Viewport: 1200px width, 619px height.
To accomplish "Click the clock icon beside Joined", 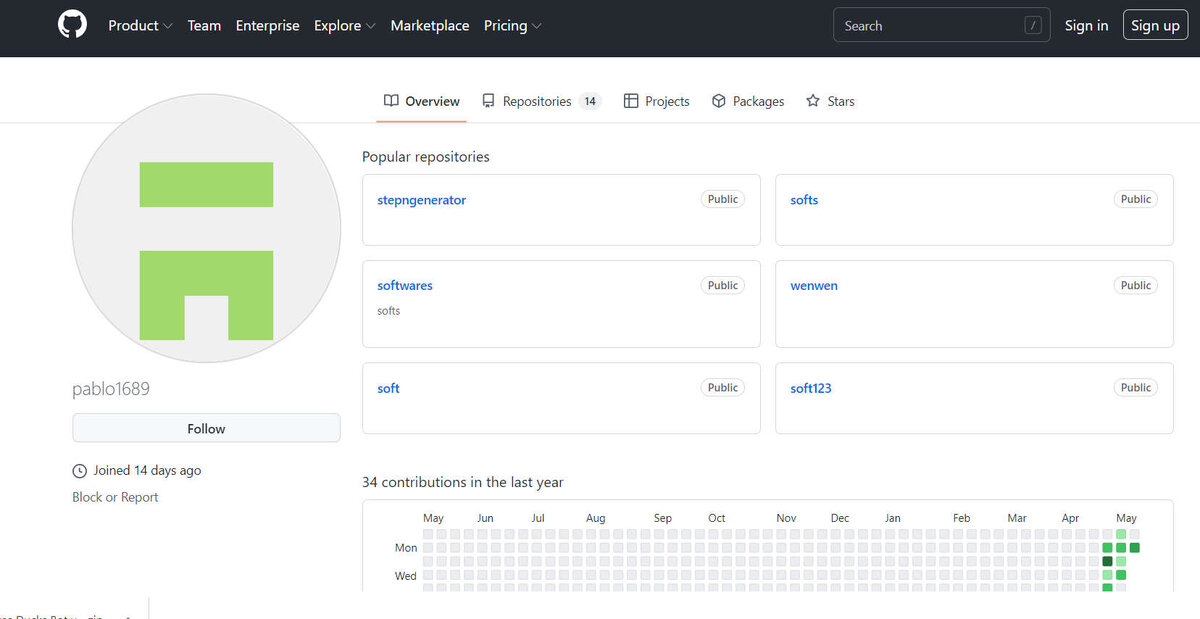I will click(80, 471).
